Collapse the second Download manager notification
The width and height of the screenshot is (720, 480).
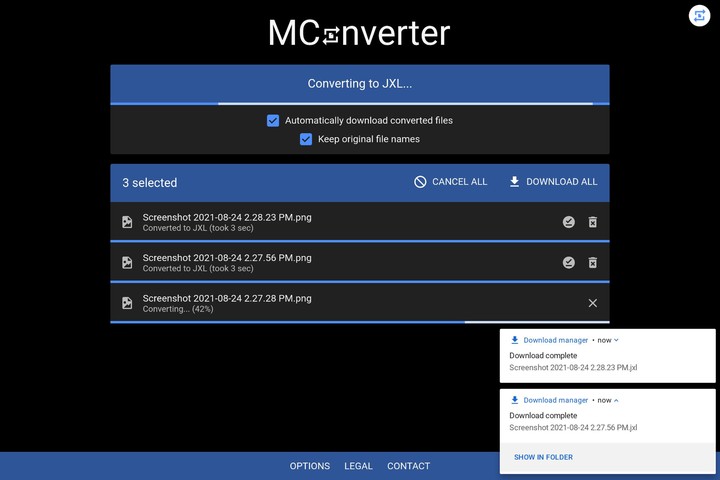pos(616,400)
